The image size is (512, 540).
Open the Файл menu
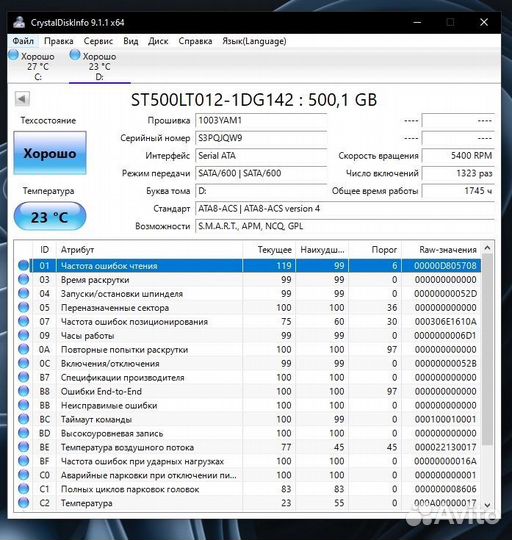[x=23, y=41]
